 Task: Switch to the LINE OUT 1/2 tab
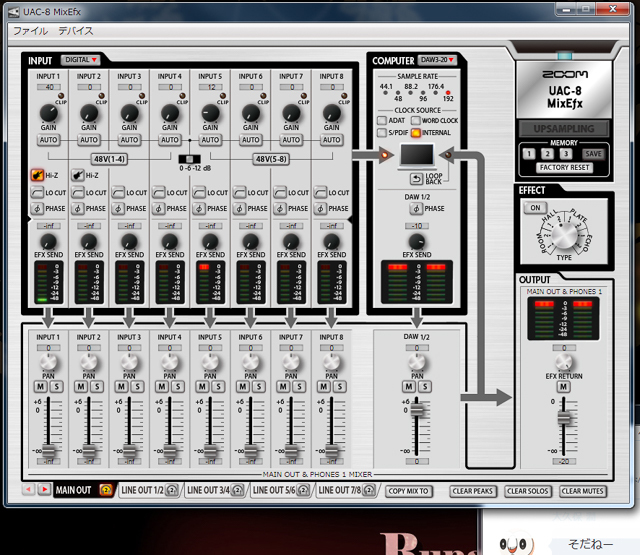pos(142,490)
